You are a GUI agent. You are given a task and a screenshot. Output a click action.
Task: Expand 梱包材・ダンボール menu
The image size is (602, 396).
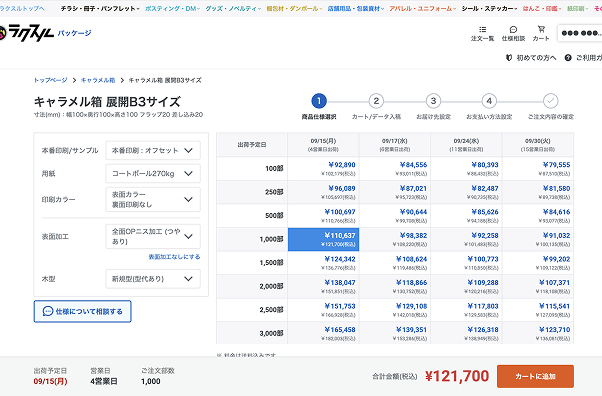(x=294, y=8)
